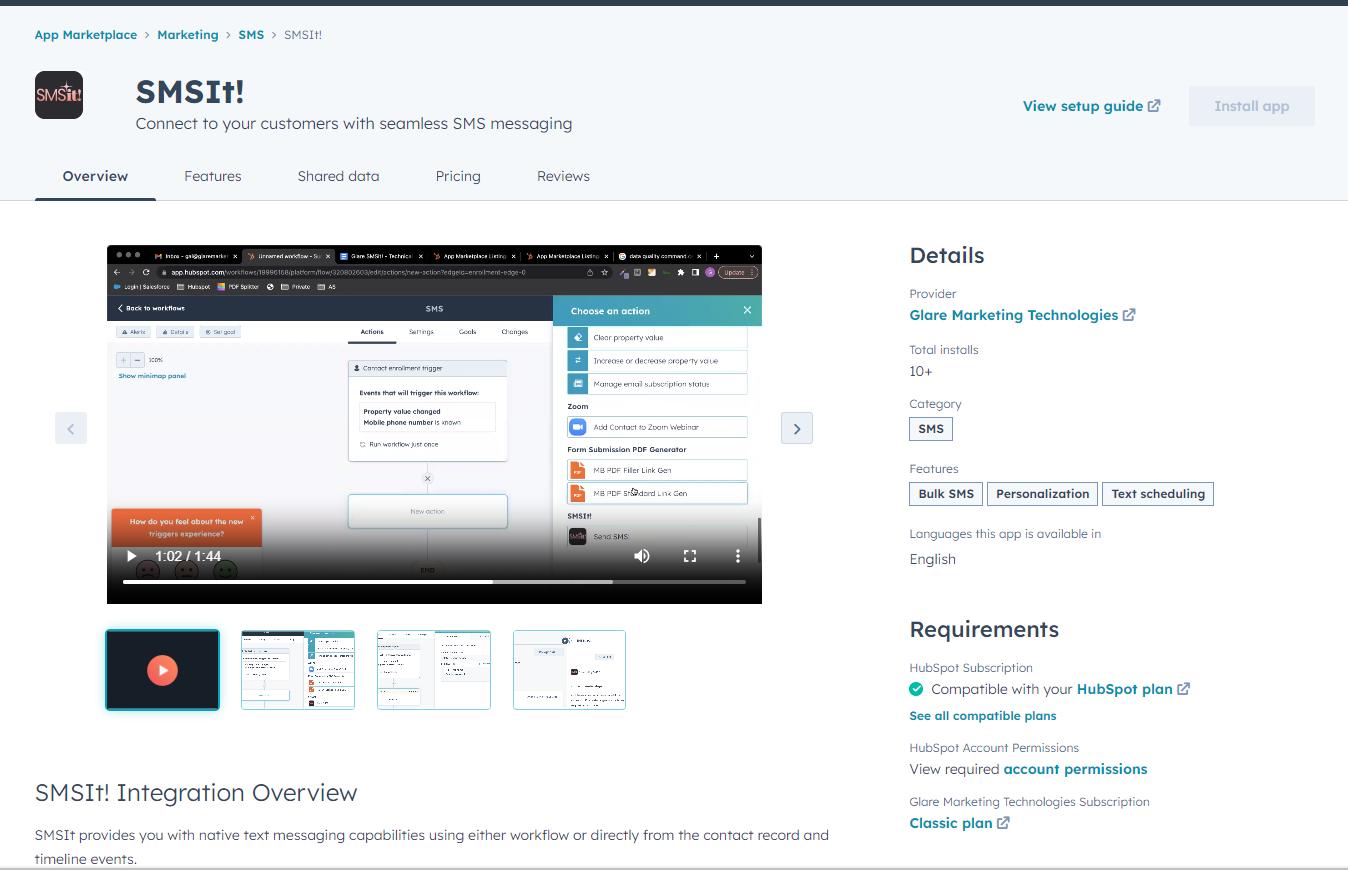Enter fullscreen on the video player
Viewport: 1348px width, 870px height.
click(690, 555)
